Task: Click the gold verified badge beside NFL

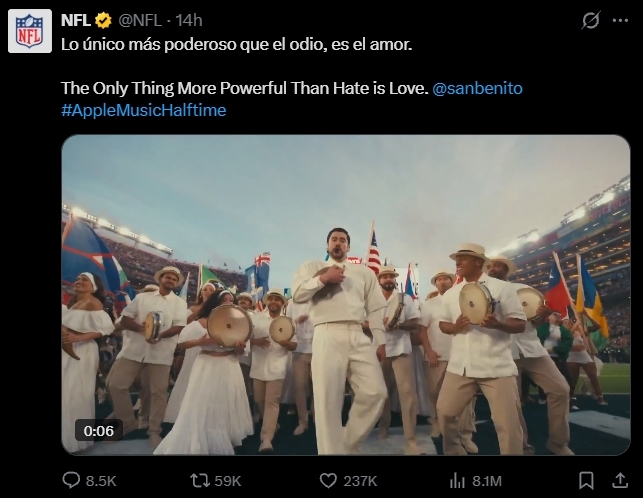Action: 103,20
